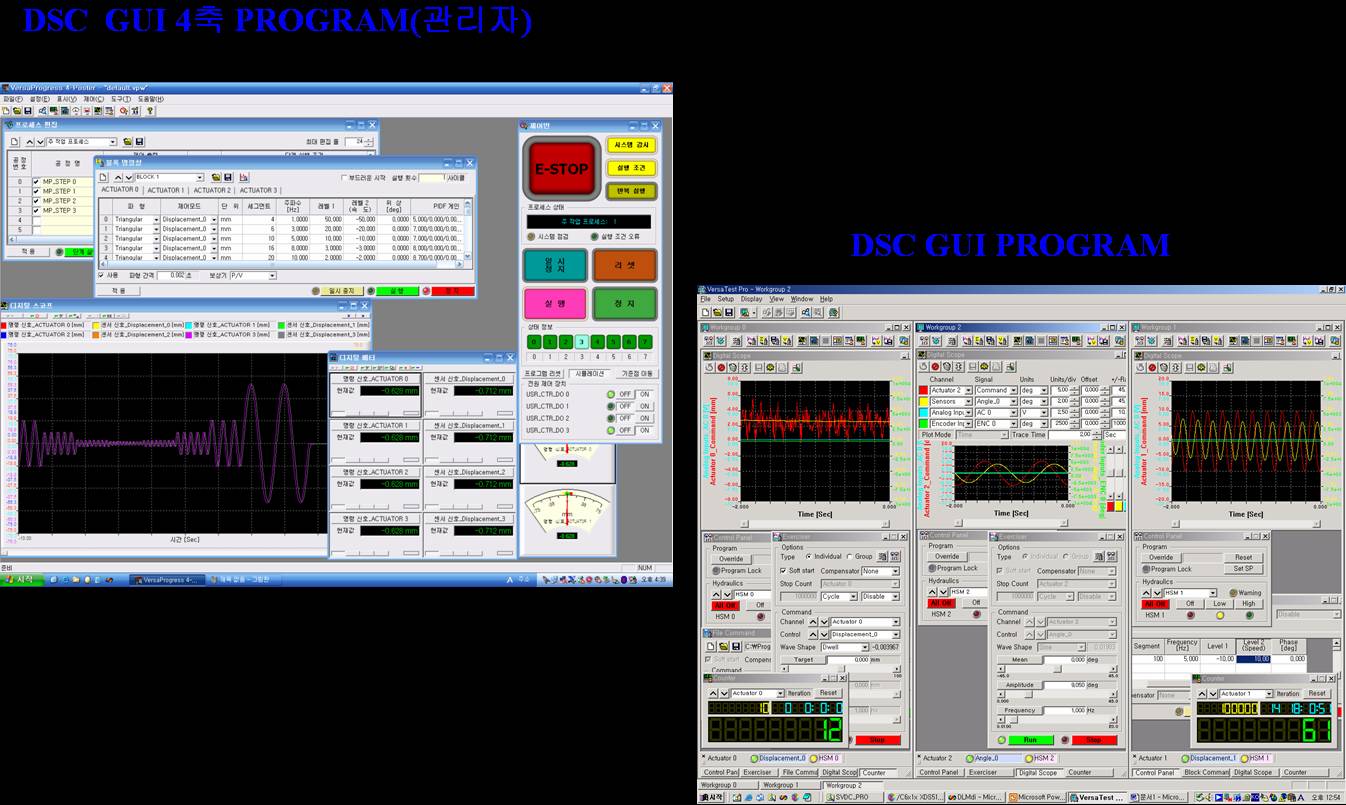Image resolution: width=1346 pixels, height=805 pixels.
Task: Click the new file icon in VersaTest toolbar
Action: [x=706, y=312]
